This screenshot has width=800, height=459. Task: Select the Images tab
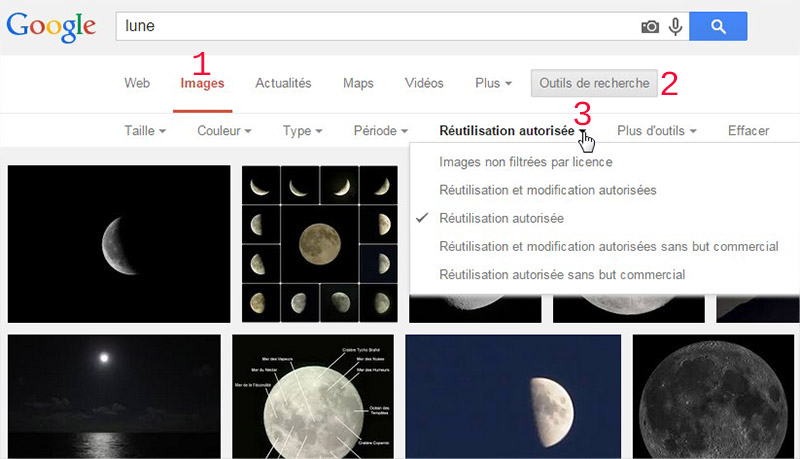point(203,83)
